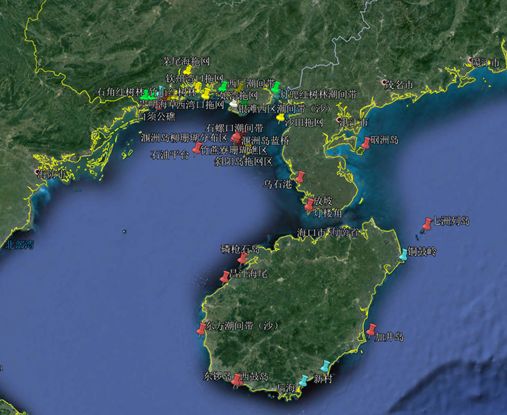Select the cyan pin at 后海
The image size is (507, 415).
pos(303,381)
